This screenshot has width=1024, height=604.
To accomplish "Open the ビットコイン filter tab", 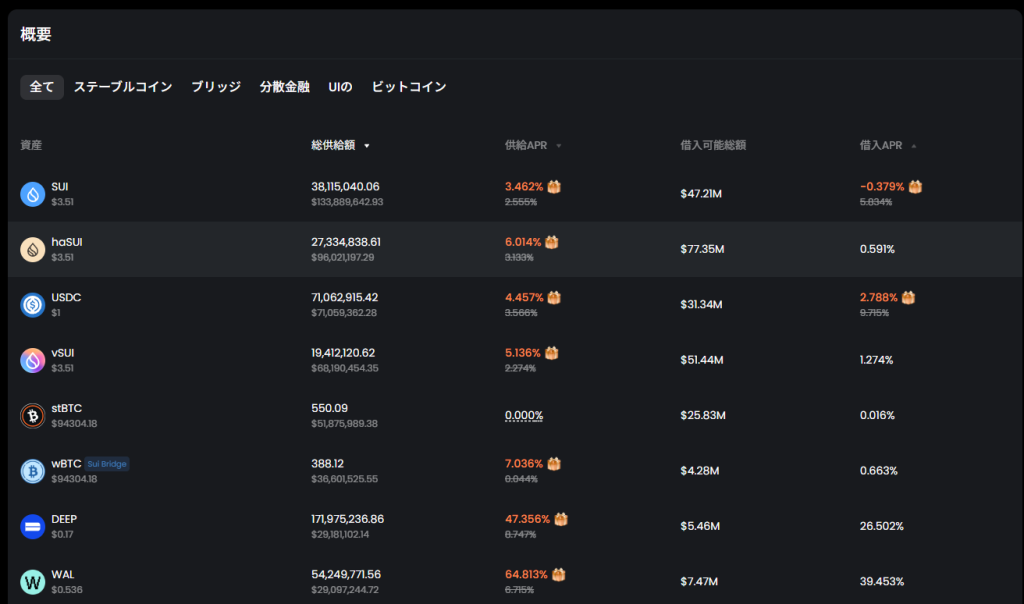I will coord(409,87).
